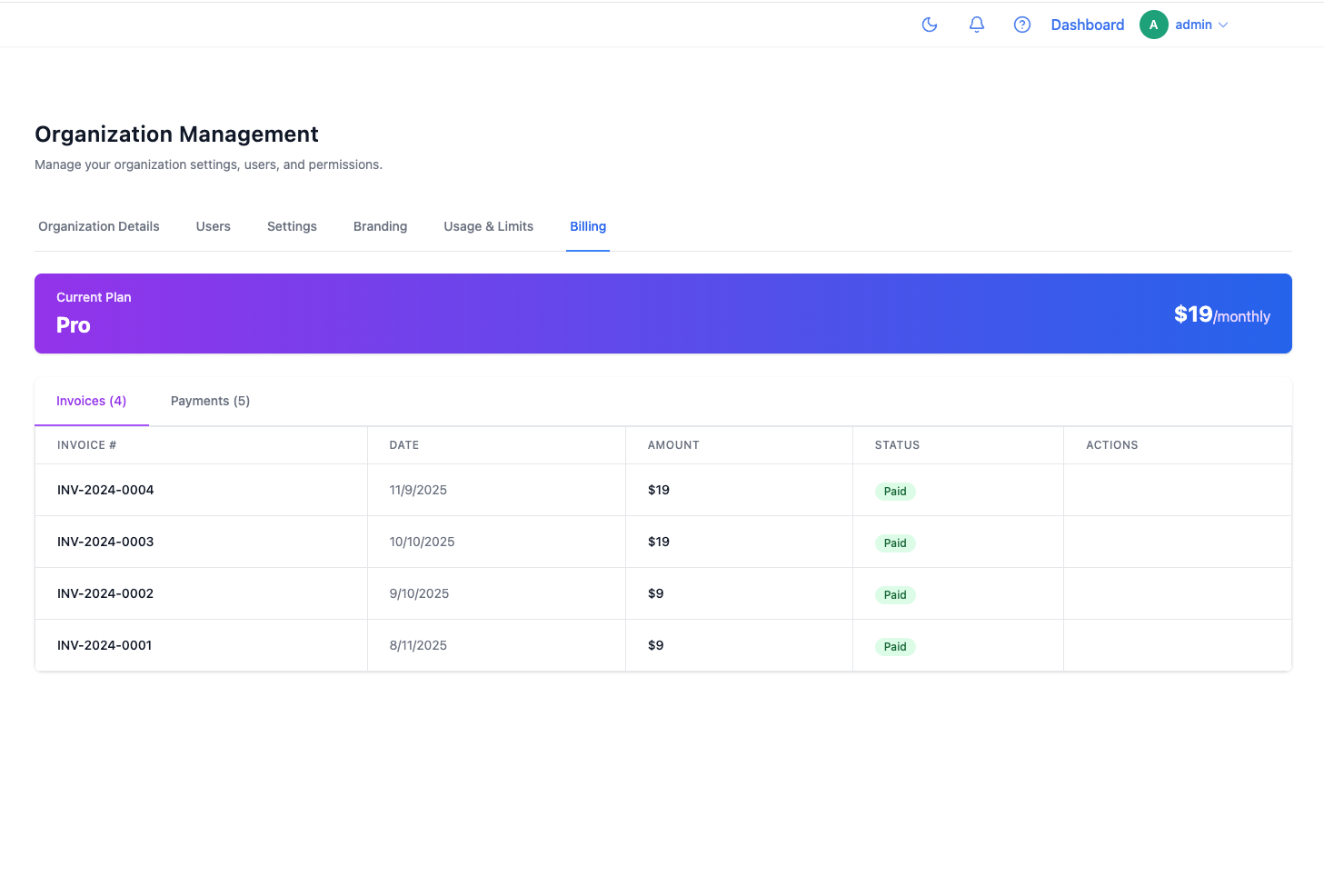Switch to the Users tab
The image size is (1324, 896).
click(x=213, y=226)
